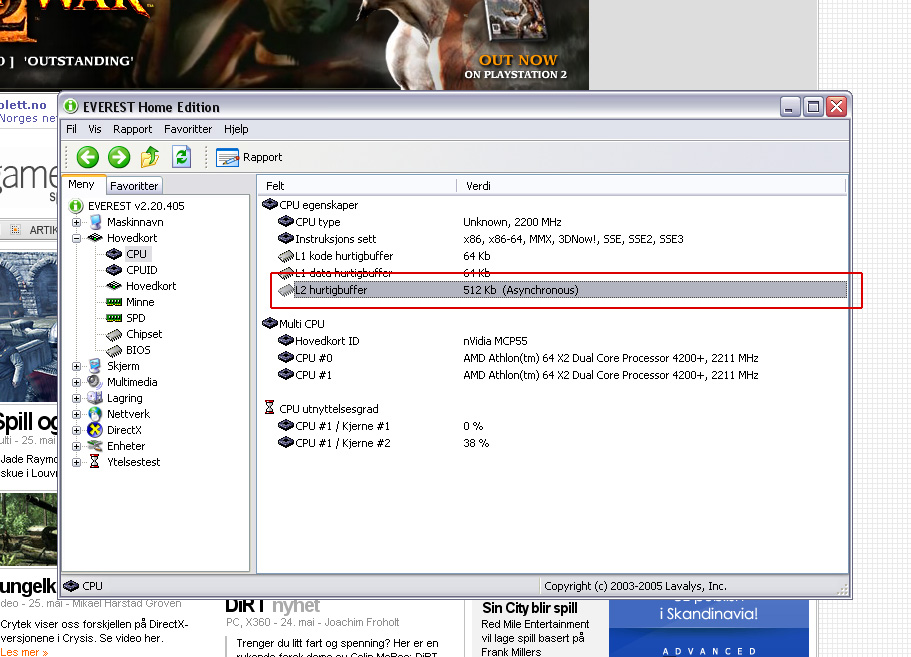Viewport: 911px width, 657px height.
Task: Expand the Skjerm tree node
Action: click(76, 367)
